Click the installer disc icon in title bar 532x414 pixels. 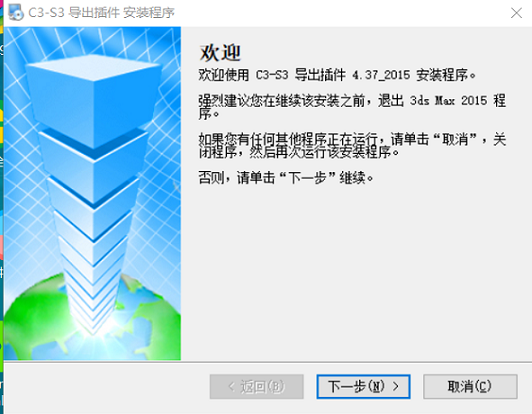point(16,13)
